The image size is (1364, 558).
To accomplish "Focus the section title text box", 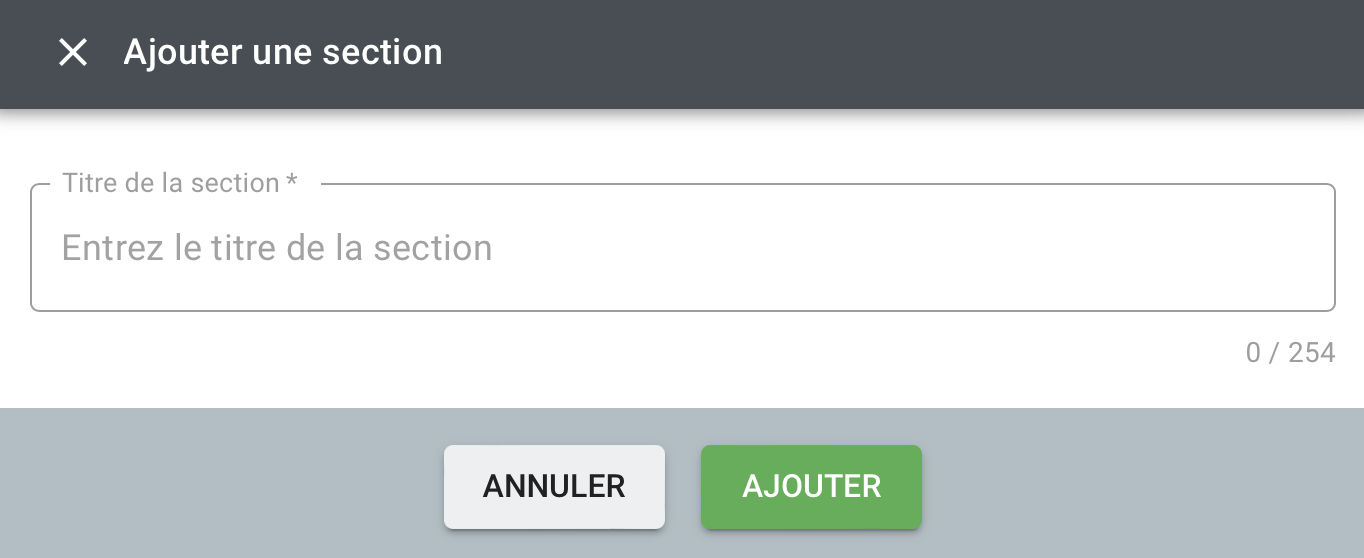I will (x=682, y=248).
